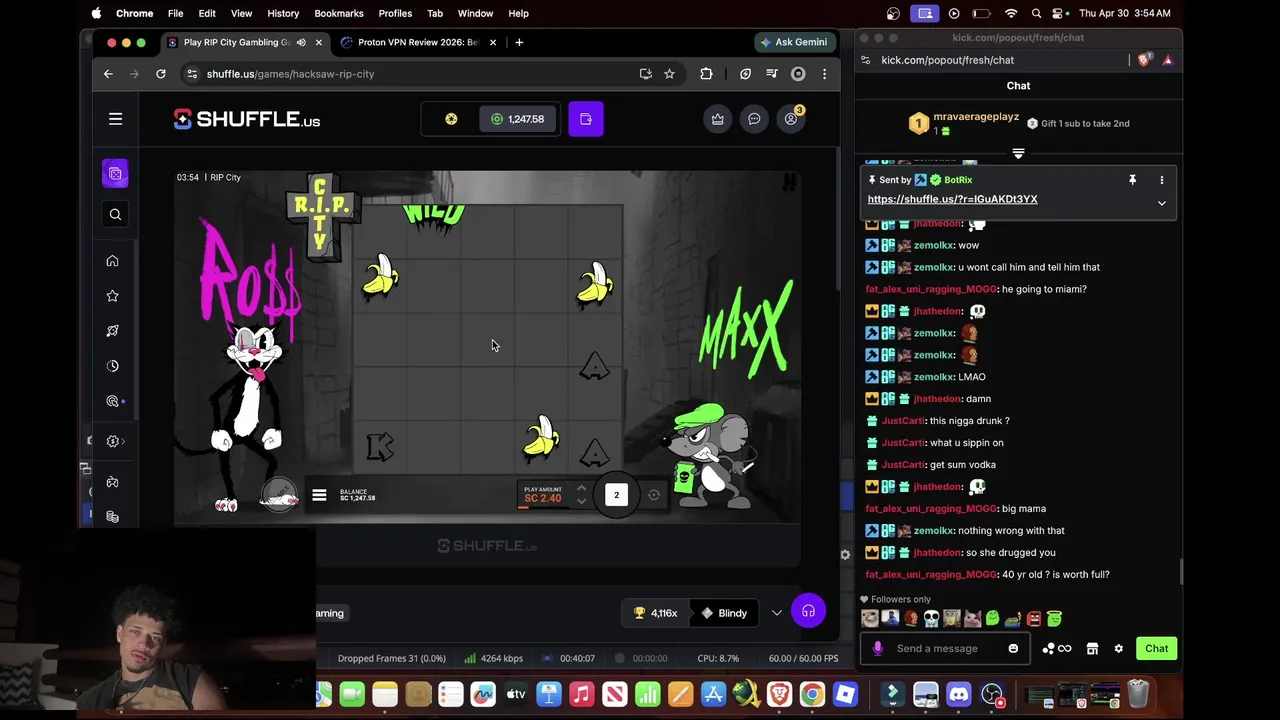The image size is (1280, 720).
Task: Open the rocket sidebar icon
Action: click(x=112, y=331)
